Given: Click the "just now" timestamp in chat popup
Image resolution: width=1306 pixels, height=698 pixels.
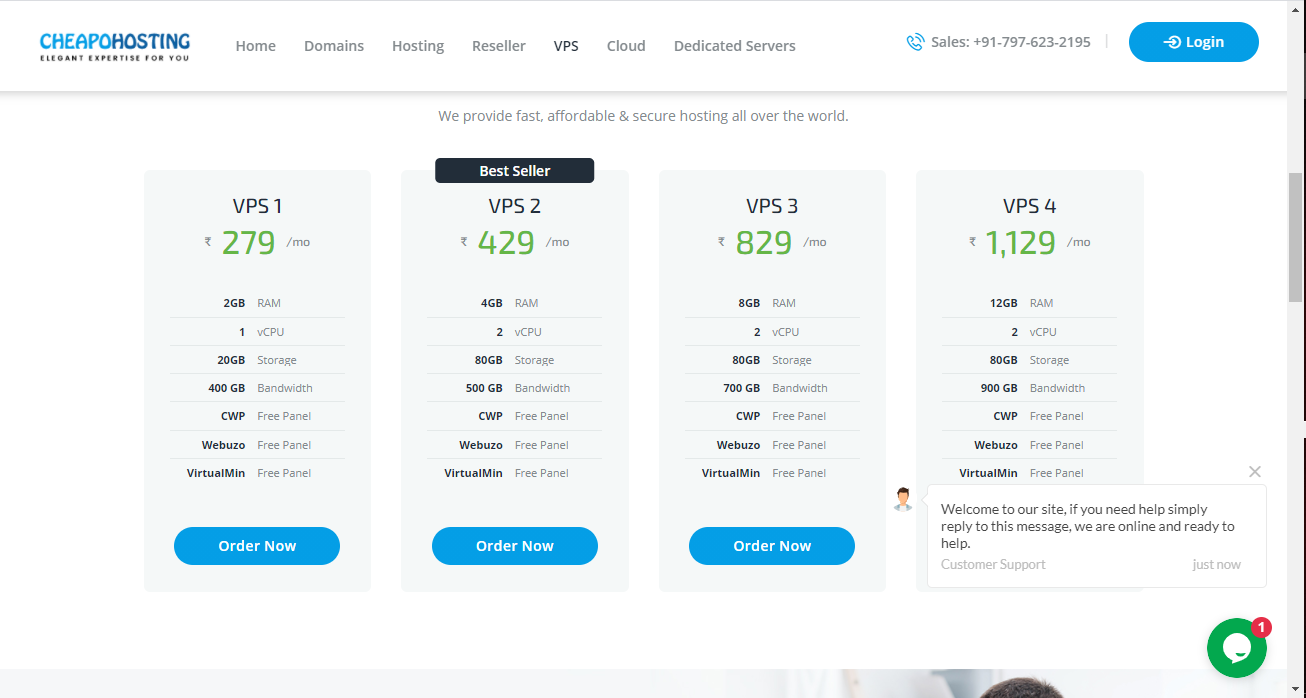Looking at the screenshot, I should [x=1217, y=564].
